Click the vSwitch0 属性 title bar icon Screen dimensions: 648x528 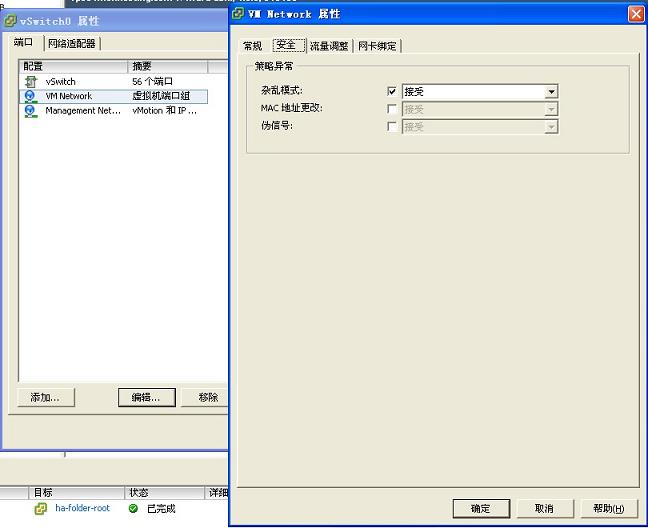(x=11, y=21)
